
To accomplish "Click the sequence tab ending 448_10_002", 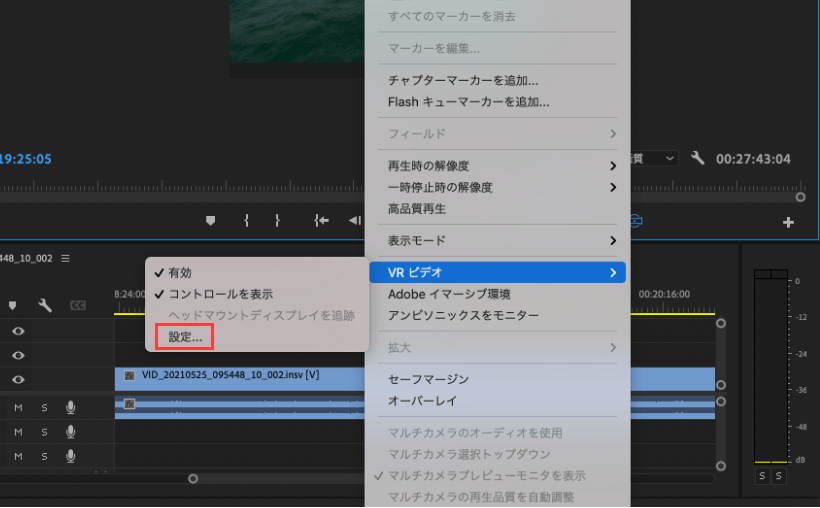I will [x=26, y=258].
